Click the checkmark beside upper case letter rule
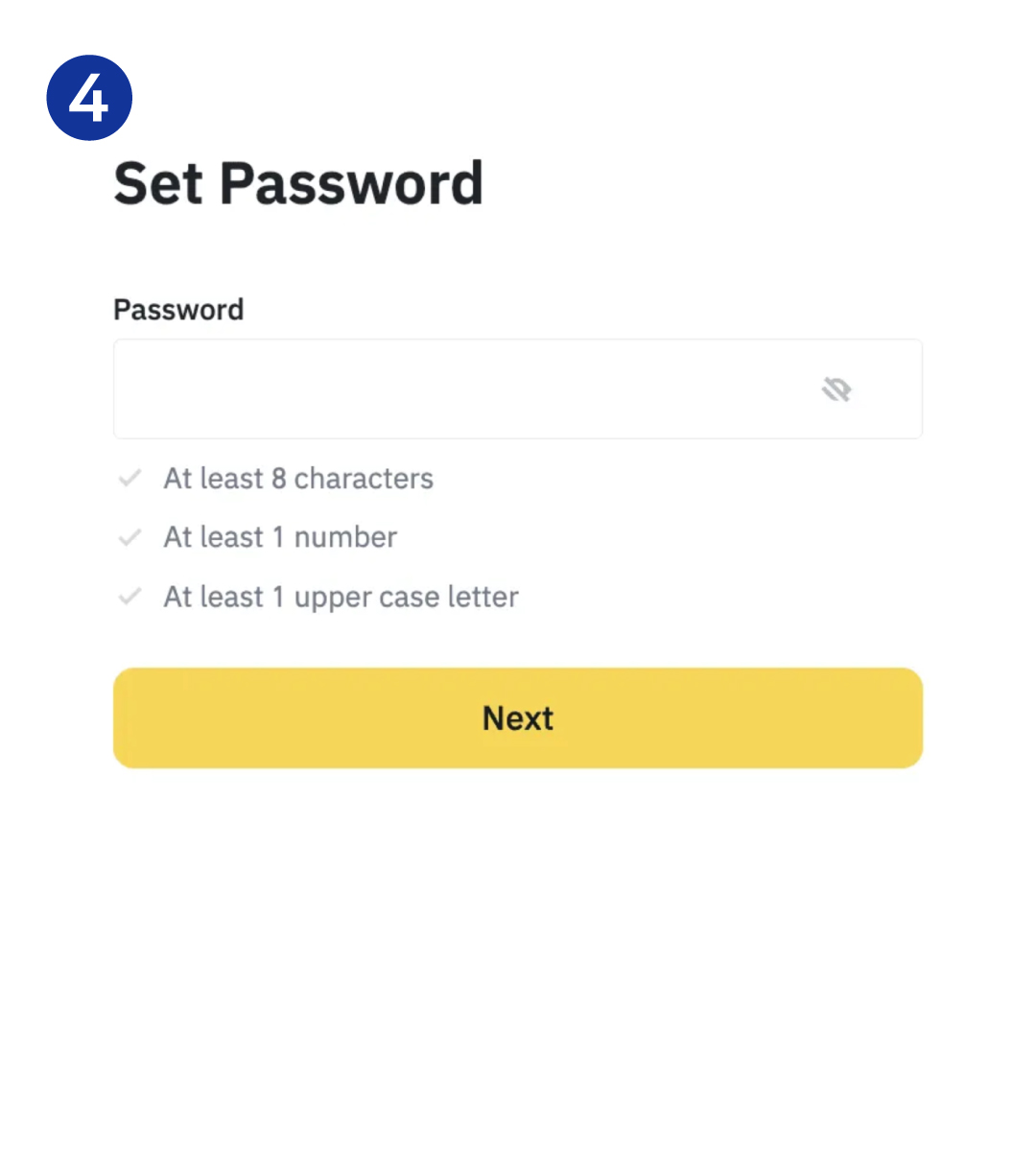The width and height of the screenshot is (1036, 1151). 129,597
